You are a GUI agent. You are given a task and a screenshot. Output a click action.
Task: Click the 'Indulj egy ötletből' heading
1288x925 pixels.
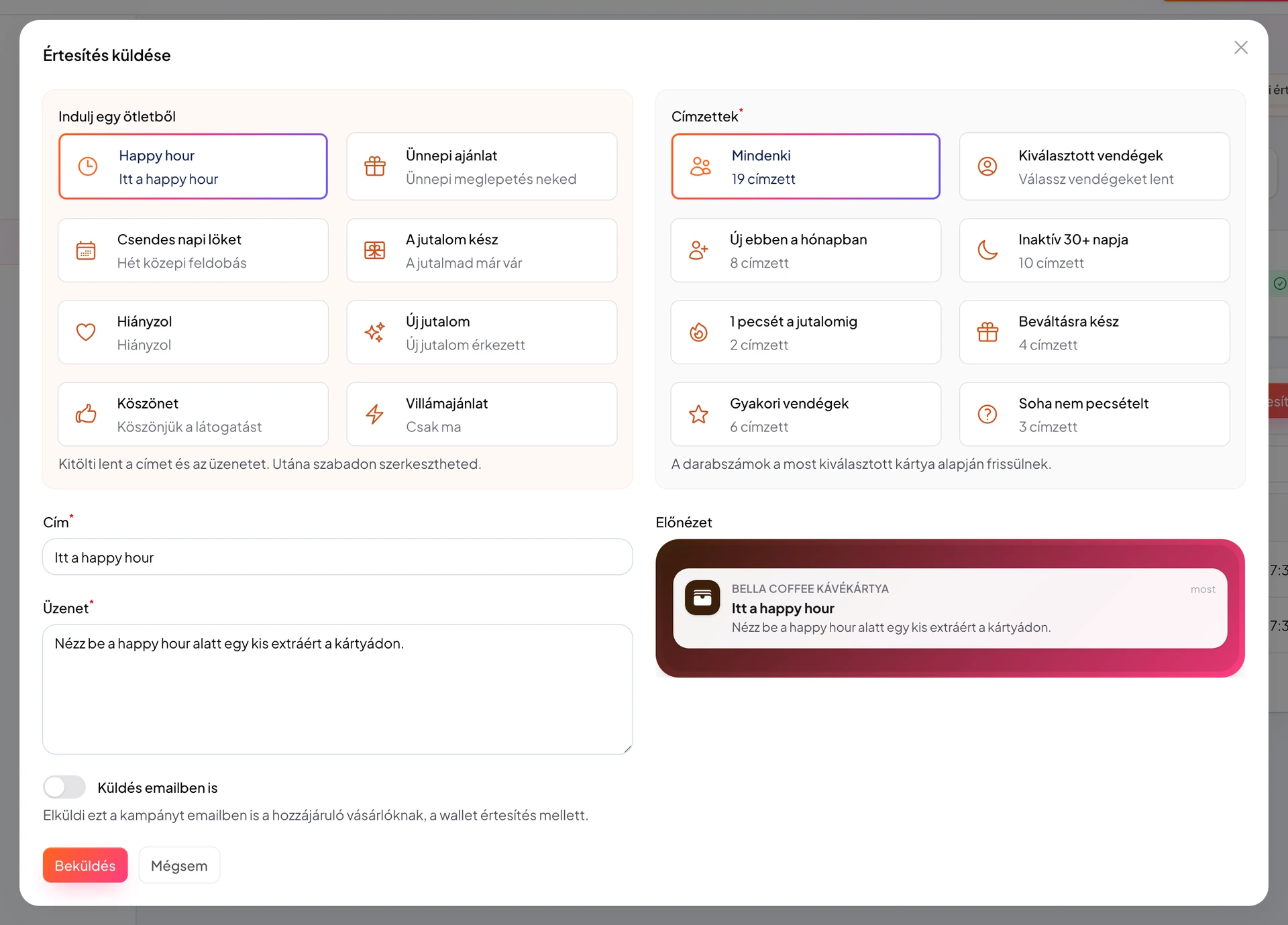[x=117, y=117]
